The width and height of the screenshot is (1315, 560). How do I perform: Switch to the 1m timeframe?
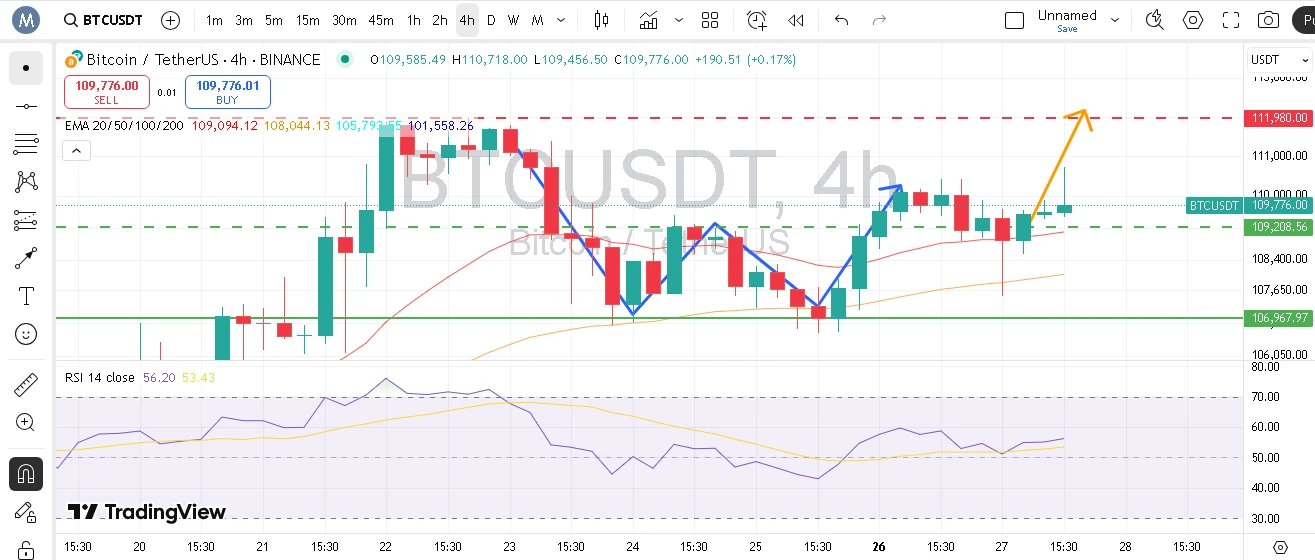tap(214, 20)
